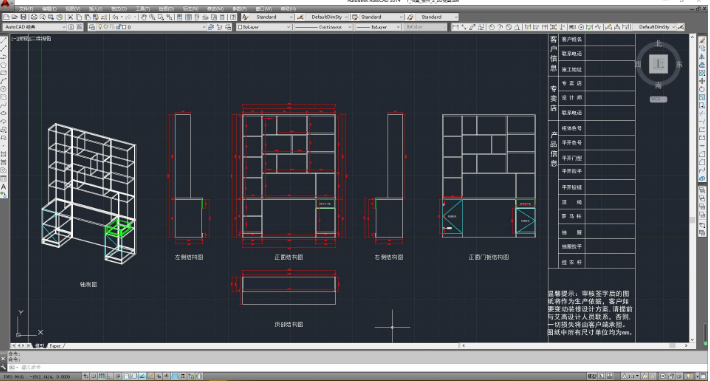
Task: Click the Diameter Dimension tool
Action: click(509, 27)
